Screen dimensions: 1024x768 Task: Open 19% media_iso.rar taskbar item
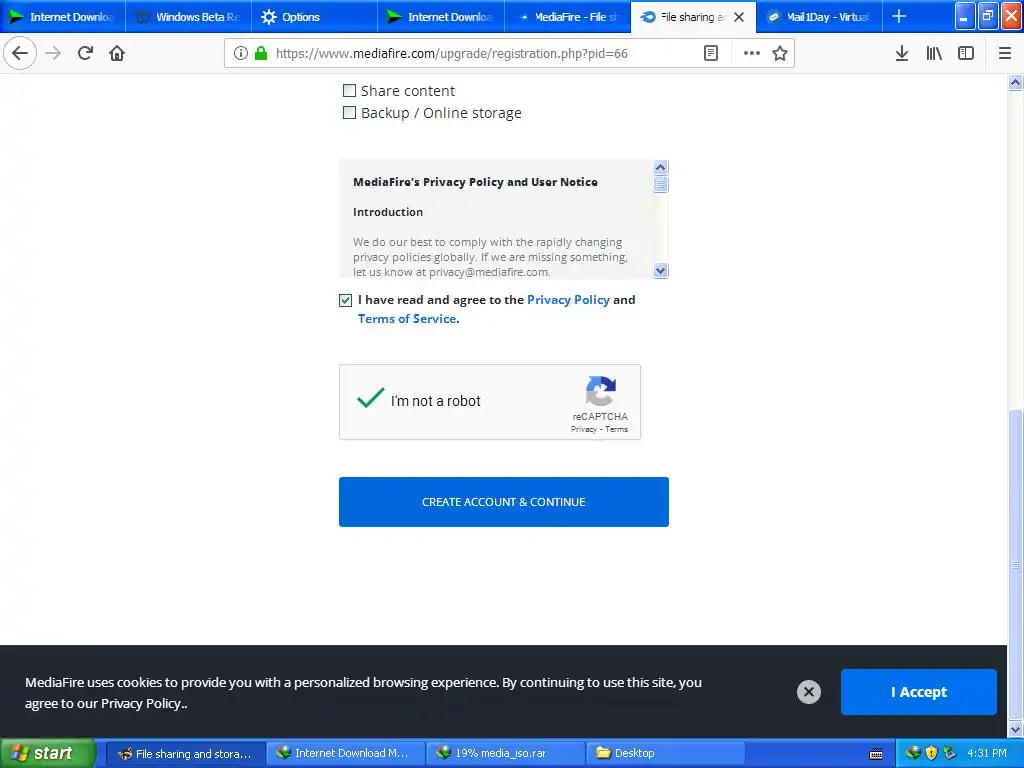click(505, 754)
